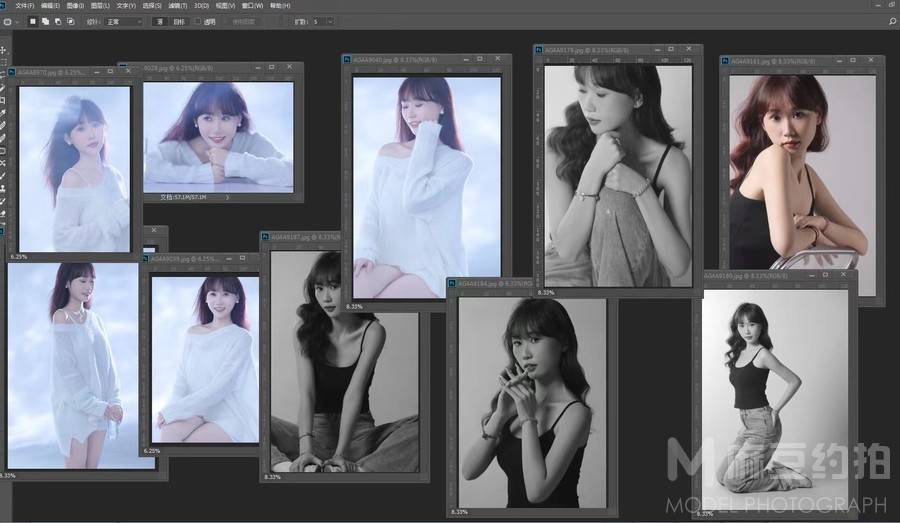
Task: Click the AG4A9184.jpg canvas image
Action: 532,402
